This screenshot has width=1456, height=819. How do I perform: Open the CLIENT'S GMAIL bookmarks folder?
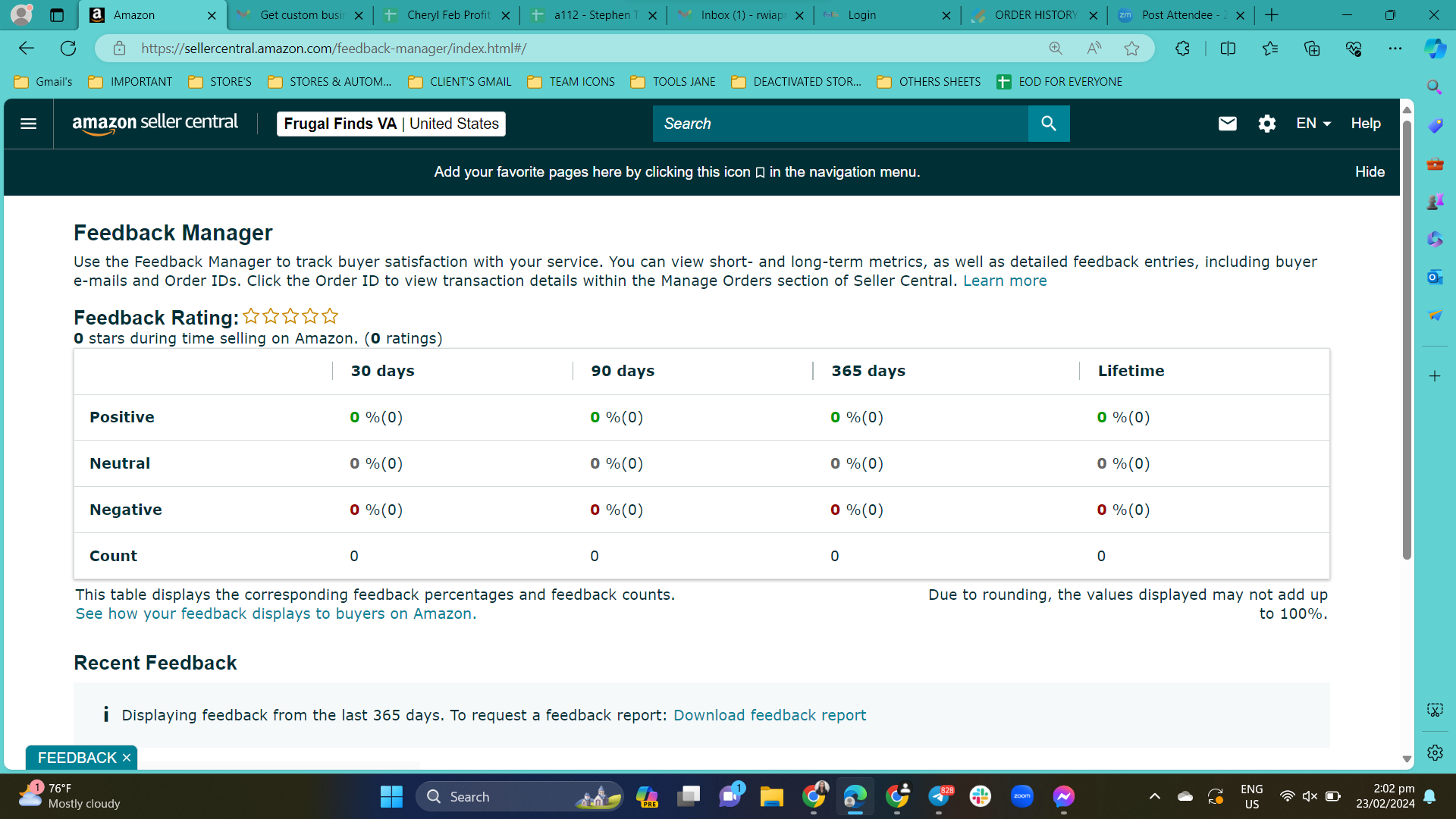pos(460,82)
